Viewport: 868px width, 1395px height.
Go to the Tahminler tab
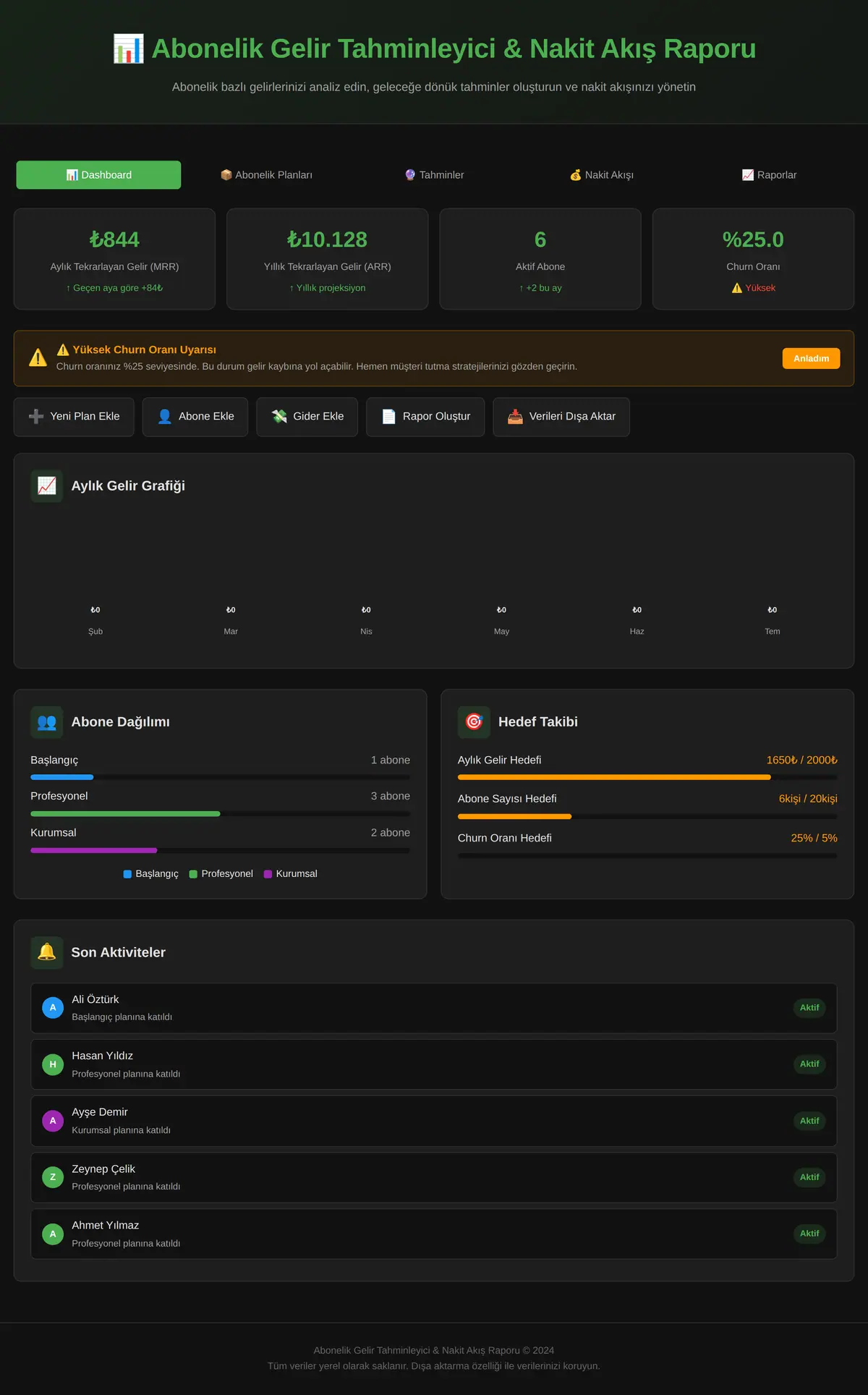tap(434, 175)
